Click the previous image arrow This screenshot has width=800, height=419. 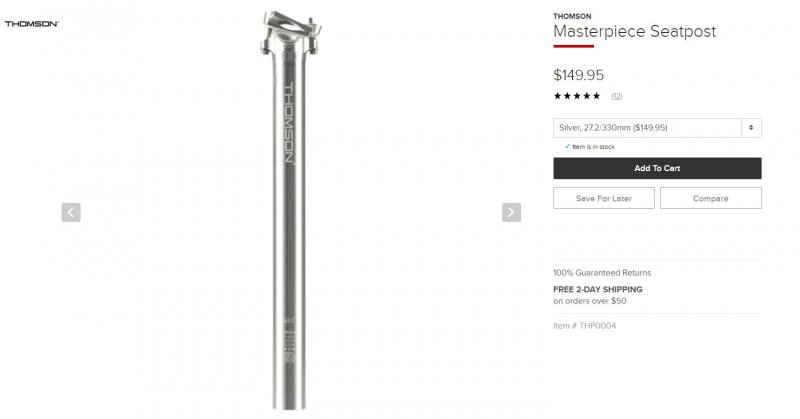point(71,212)
